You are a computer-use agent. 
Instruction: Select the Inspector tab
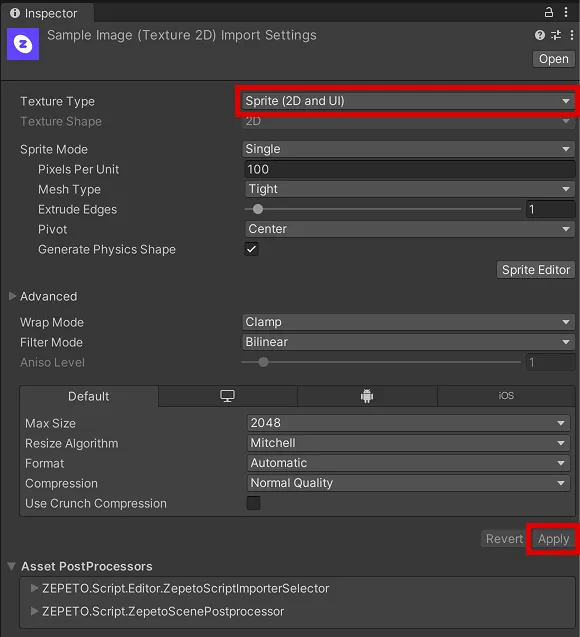(x=48, y=13)
